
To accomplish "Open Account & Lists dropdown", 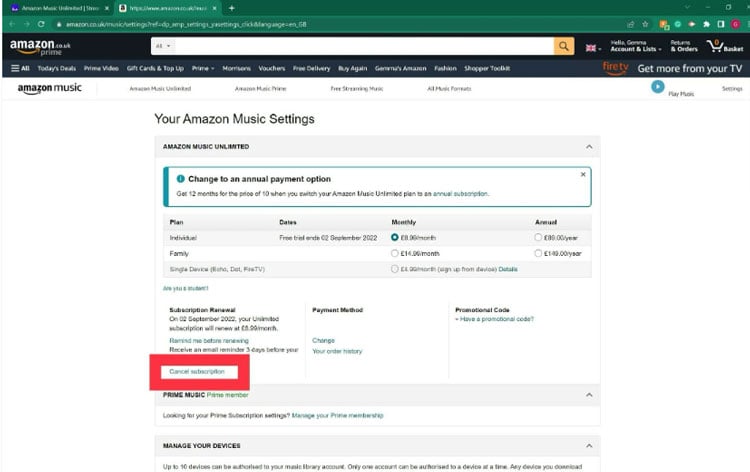I will (636, 46).
